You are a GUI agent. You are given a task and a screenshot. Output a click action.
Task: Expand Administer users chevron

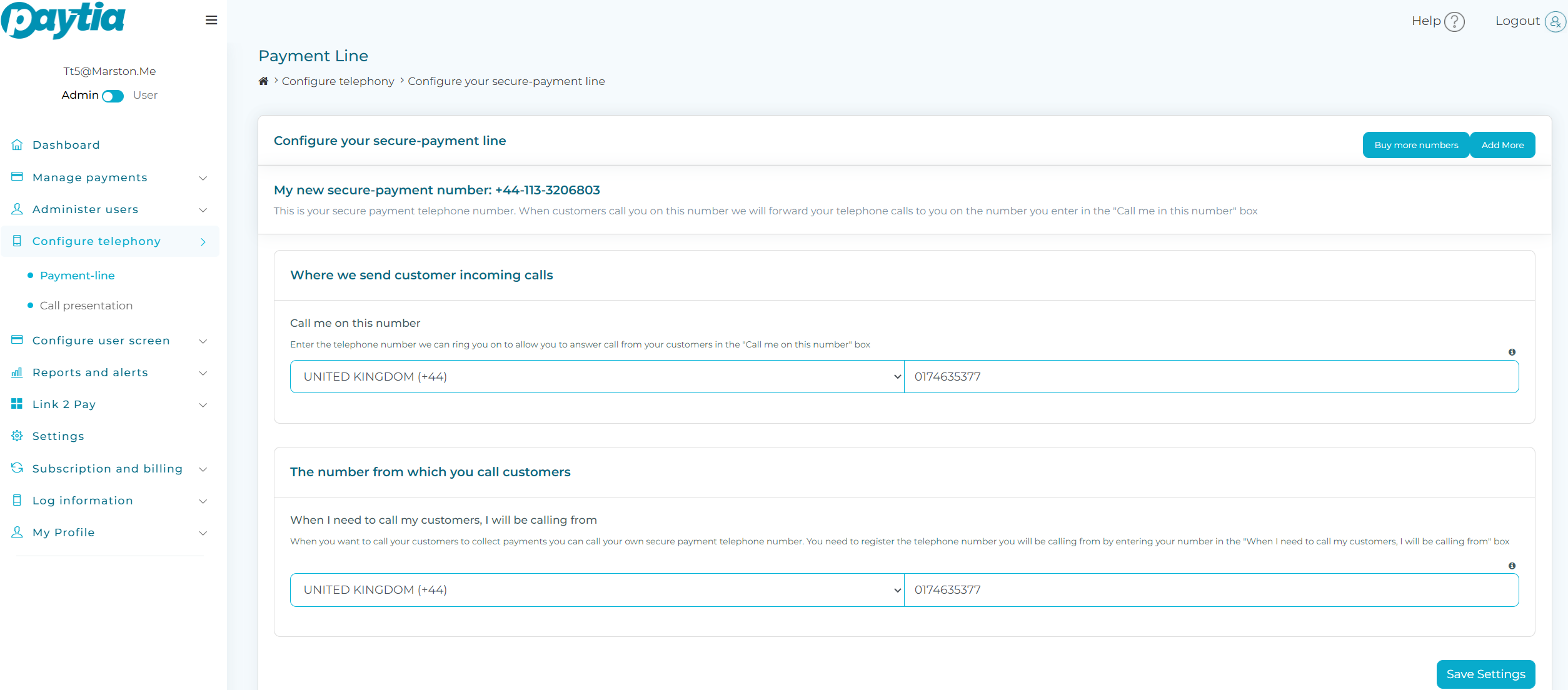203,210
